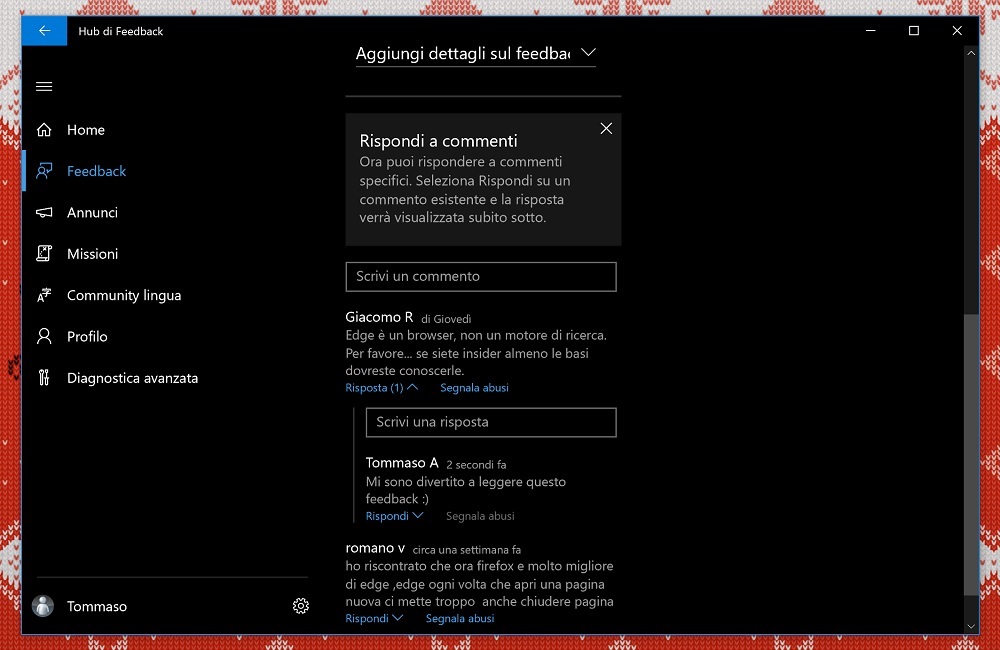Report abuse on romano v's comment
1000x650 pixels.
coord(460,618)
